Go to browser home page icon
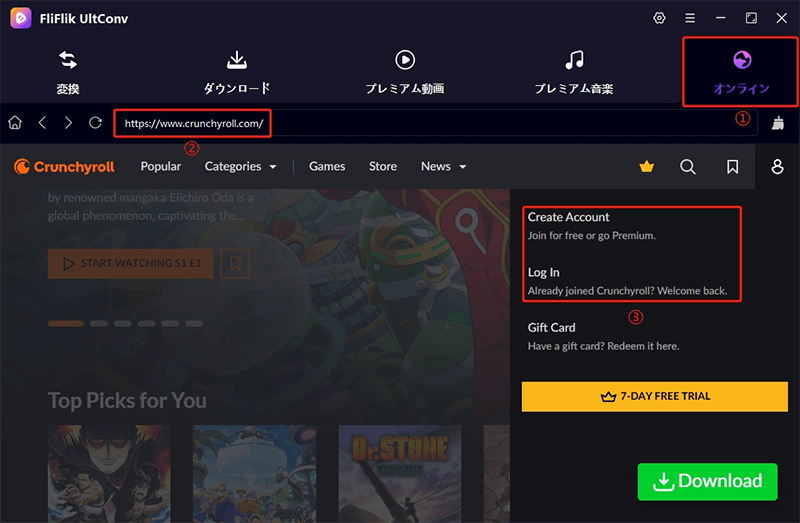Image resolution: width=800 pixels, height=523 pixels. click(15, 123)
